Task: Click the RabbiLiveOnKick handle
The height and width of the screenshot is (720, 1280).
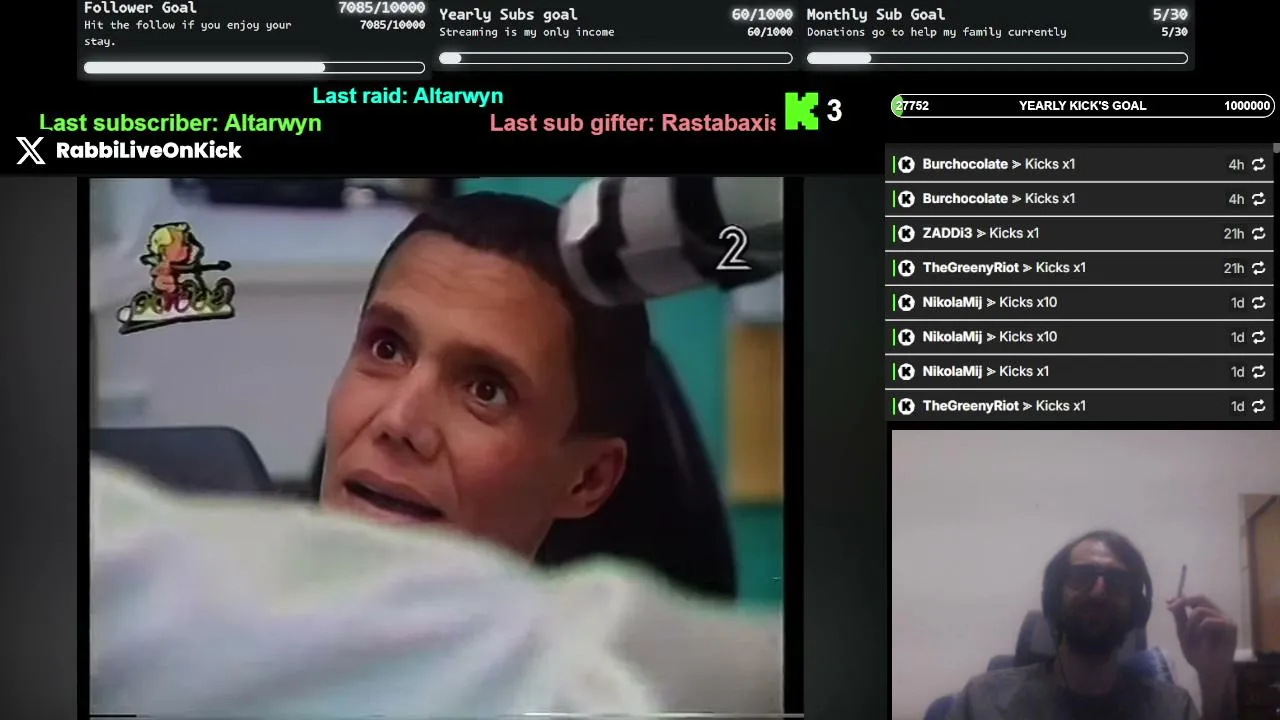Action: 149,151
